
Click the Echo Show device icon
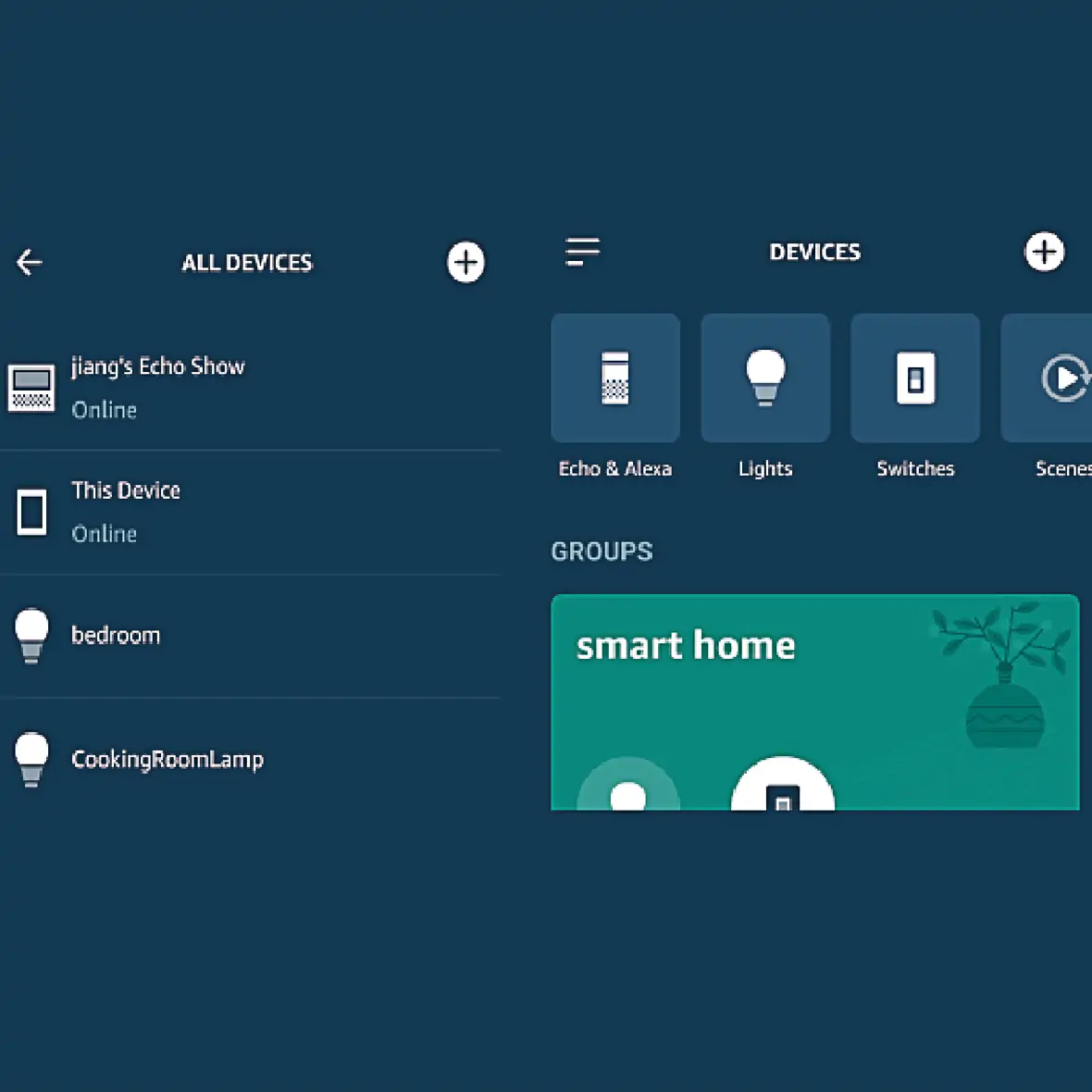tap(31, 387)
